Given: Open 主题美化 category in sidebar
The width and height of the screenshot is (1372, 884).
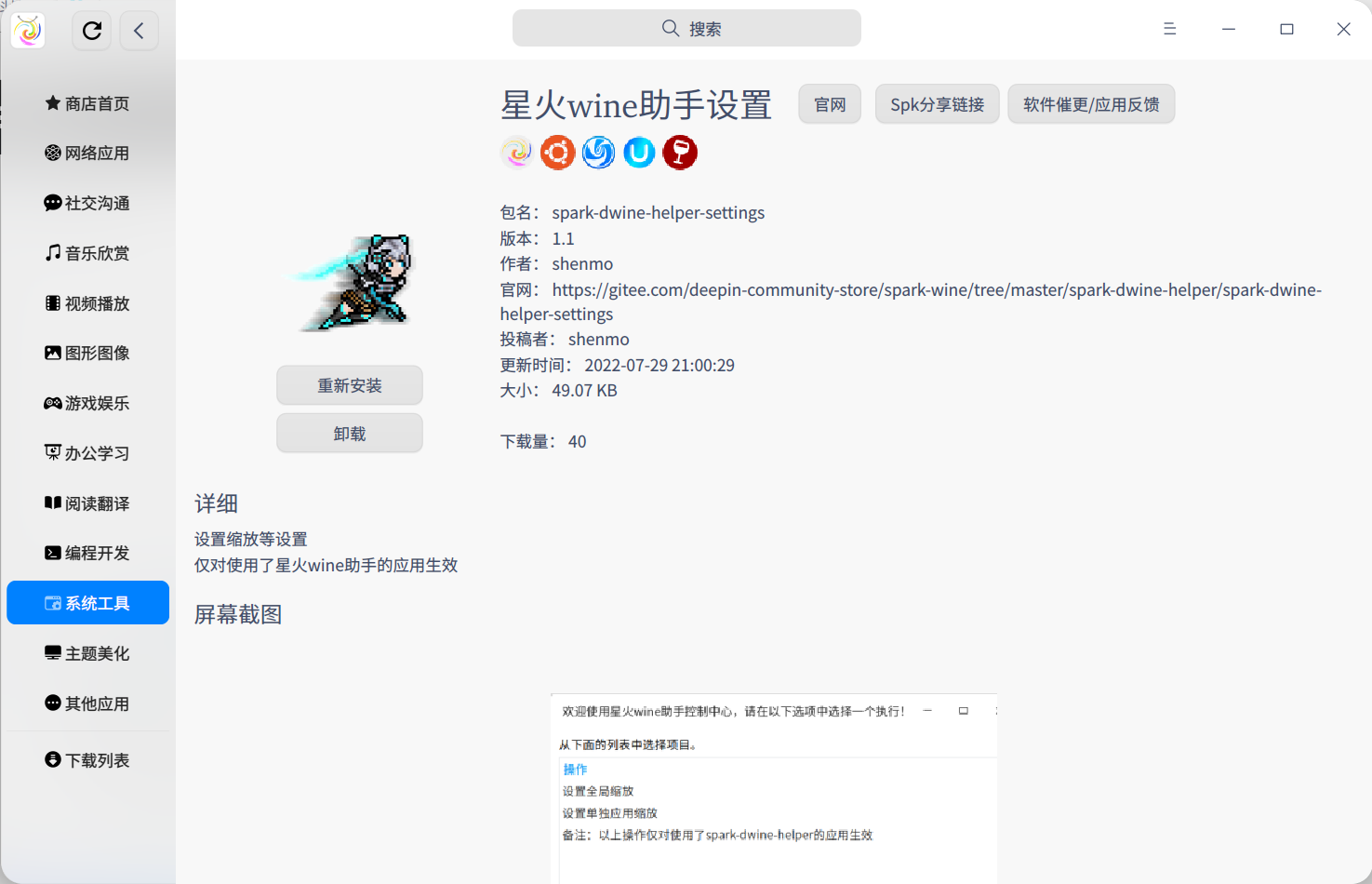Looking at the screenshot, I should [x=87, y=652].
